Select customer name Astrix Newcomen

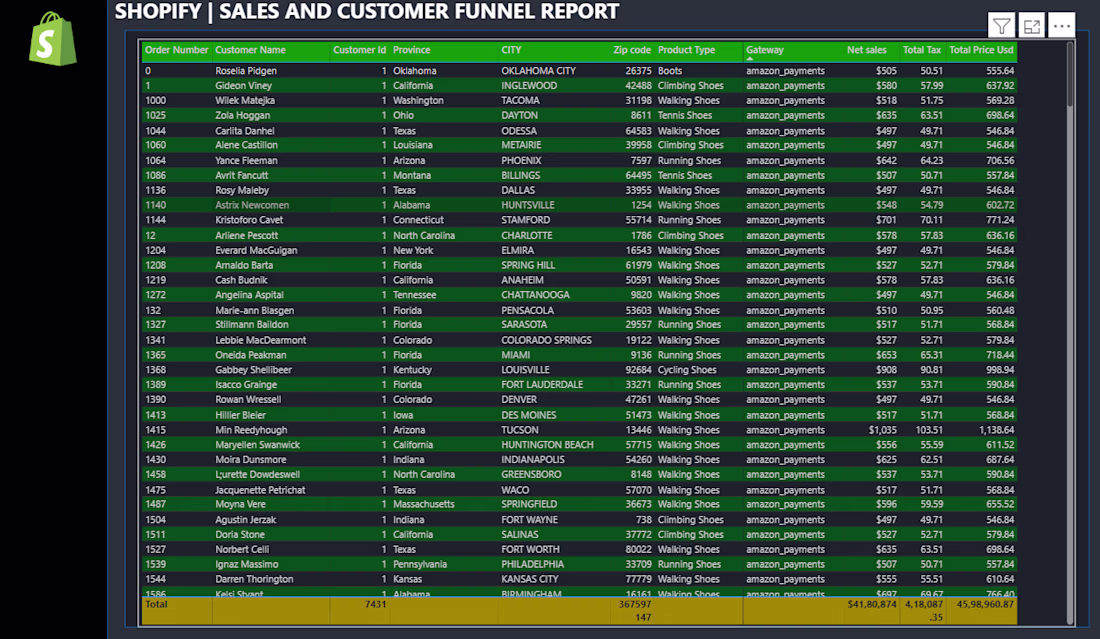252,205
